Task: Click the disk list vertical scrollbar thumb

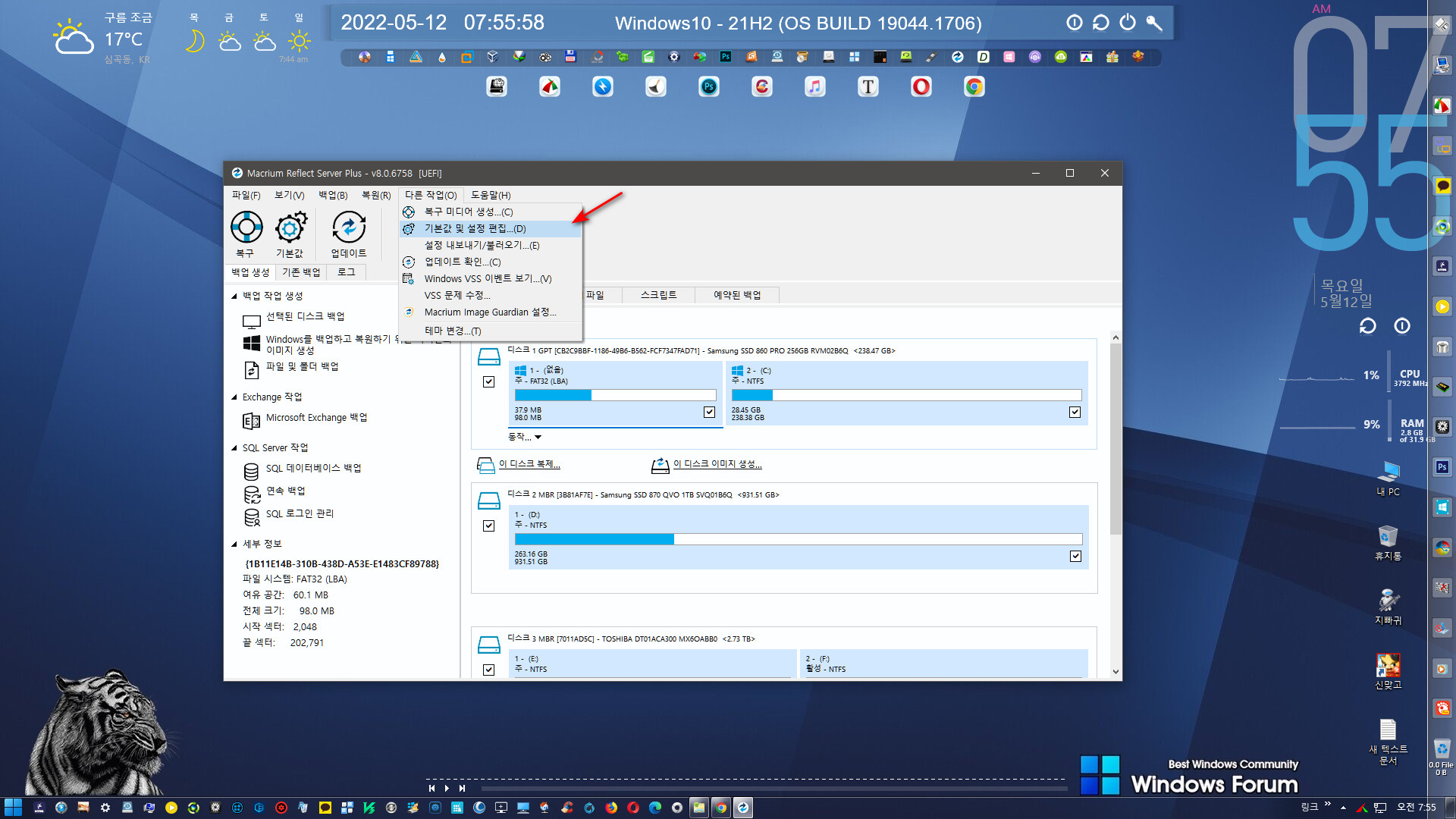Action: [1116, 440]
